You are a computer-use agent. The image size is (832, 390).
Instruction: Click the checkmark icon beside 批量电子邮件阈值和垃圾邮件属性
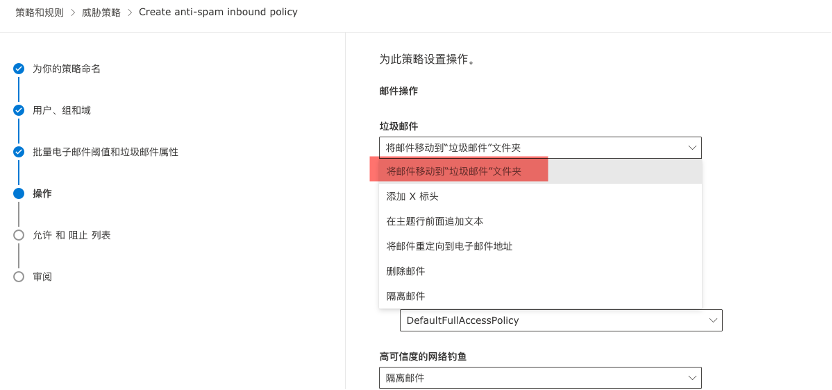tap(19, 152)
